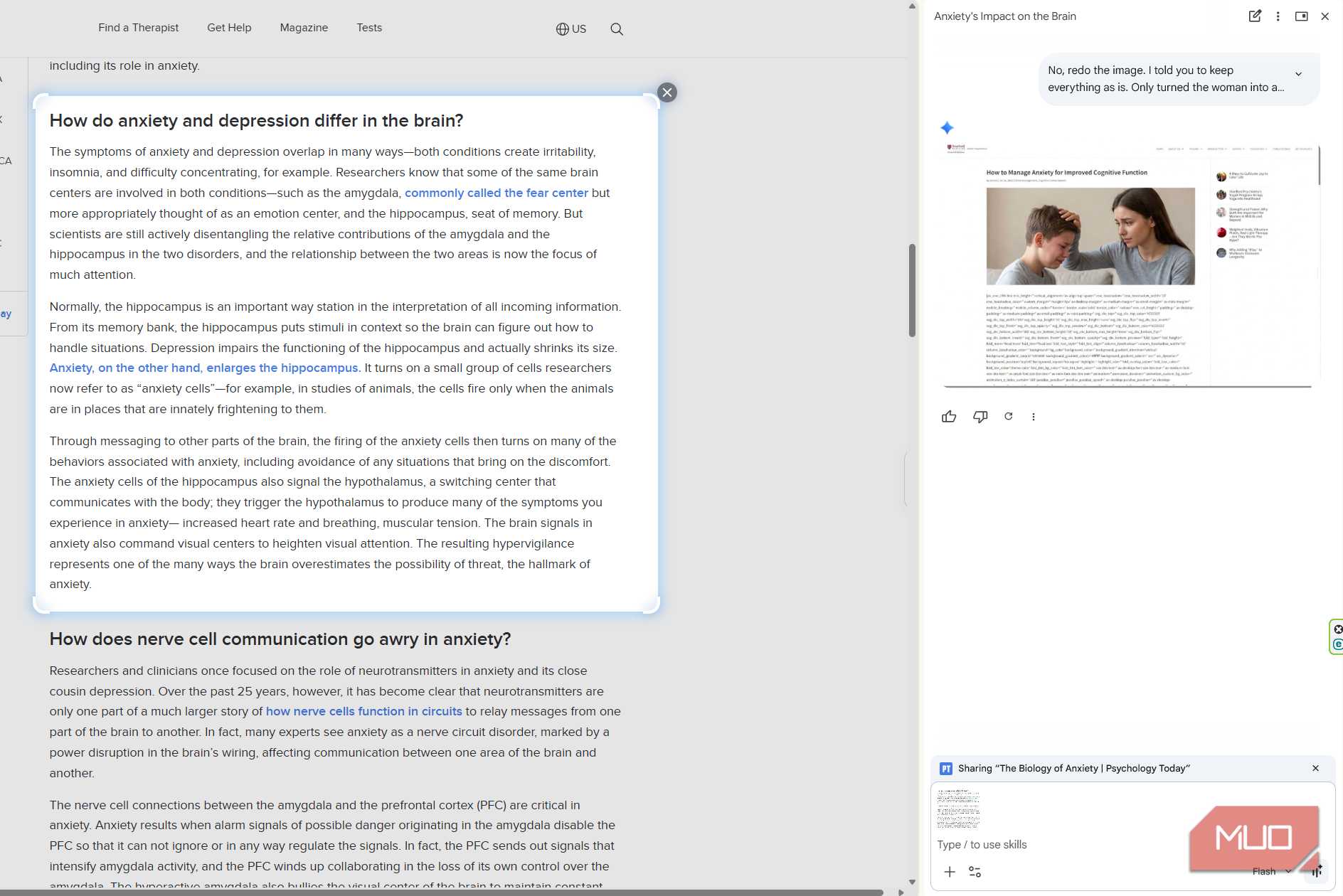Give thumbs up to the response

949,417
